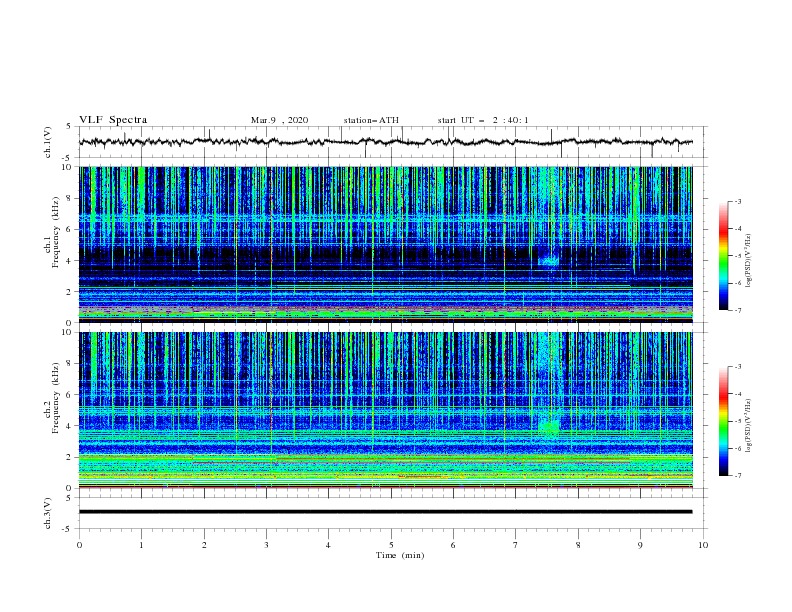Click the ch.2 PSD color scale bar

tap(724, 421)
